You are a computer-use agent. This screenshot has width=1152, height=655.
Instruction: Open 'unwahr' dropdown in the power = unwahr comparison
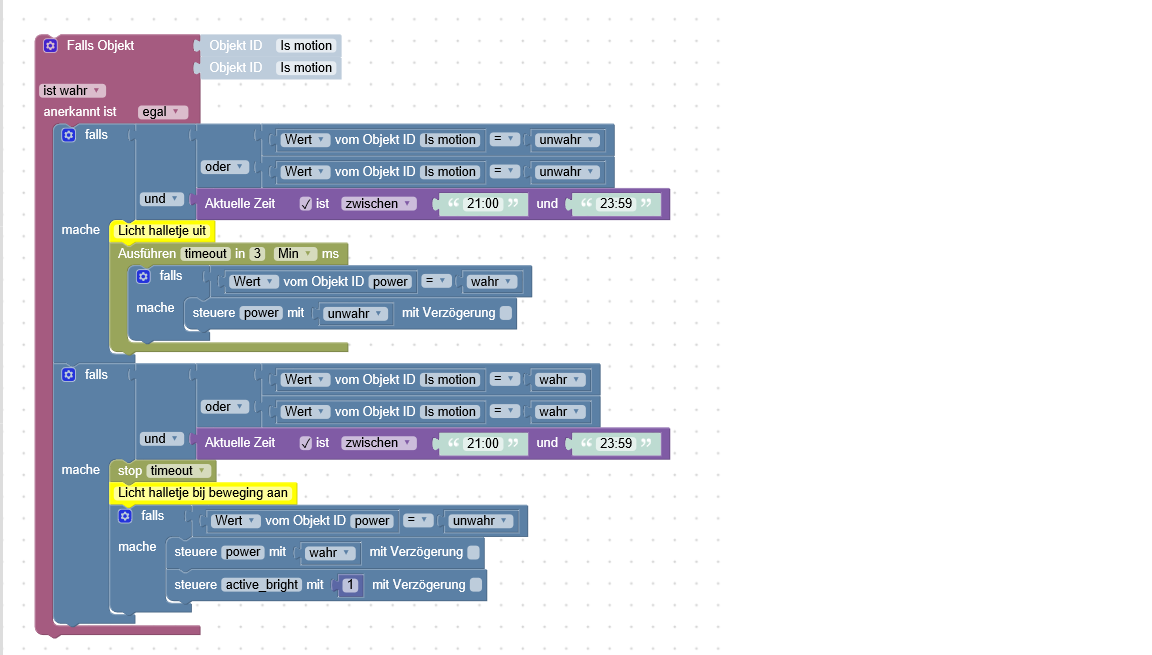pos(480,521)
